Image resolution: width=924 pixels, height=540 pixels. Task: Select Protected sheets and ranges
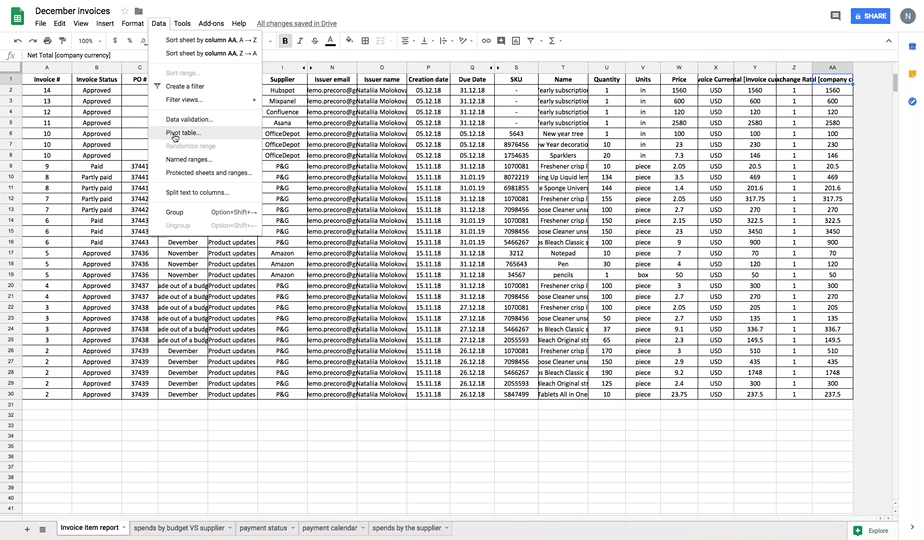coord(206,173)
